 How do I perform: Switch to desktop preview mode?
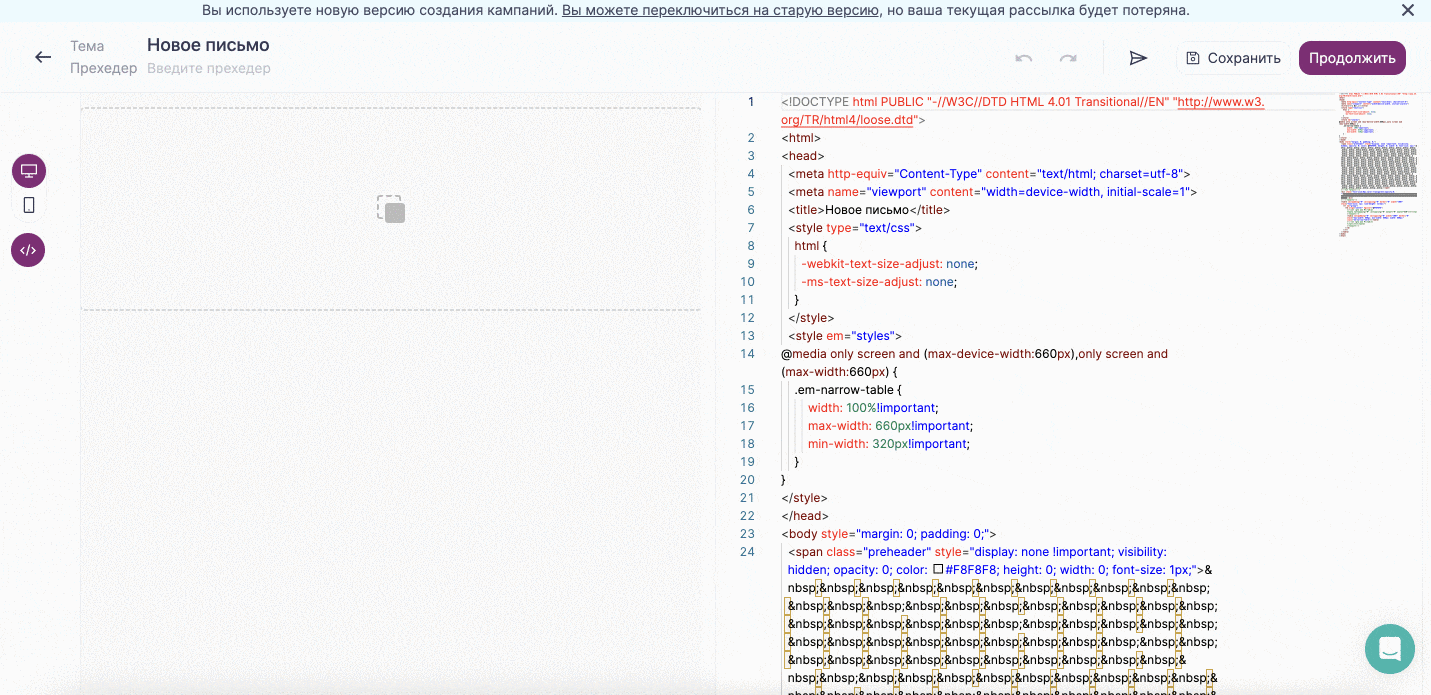click(x=29, y=171)
